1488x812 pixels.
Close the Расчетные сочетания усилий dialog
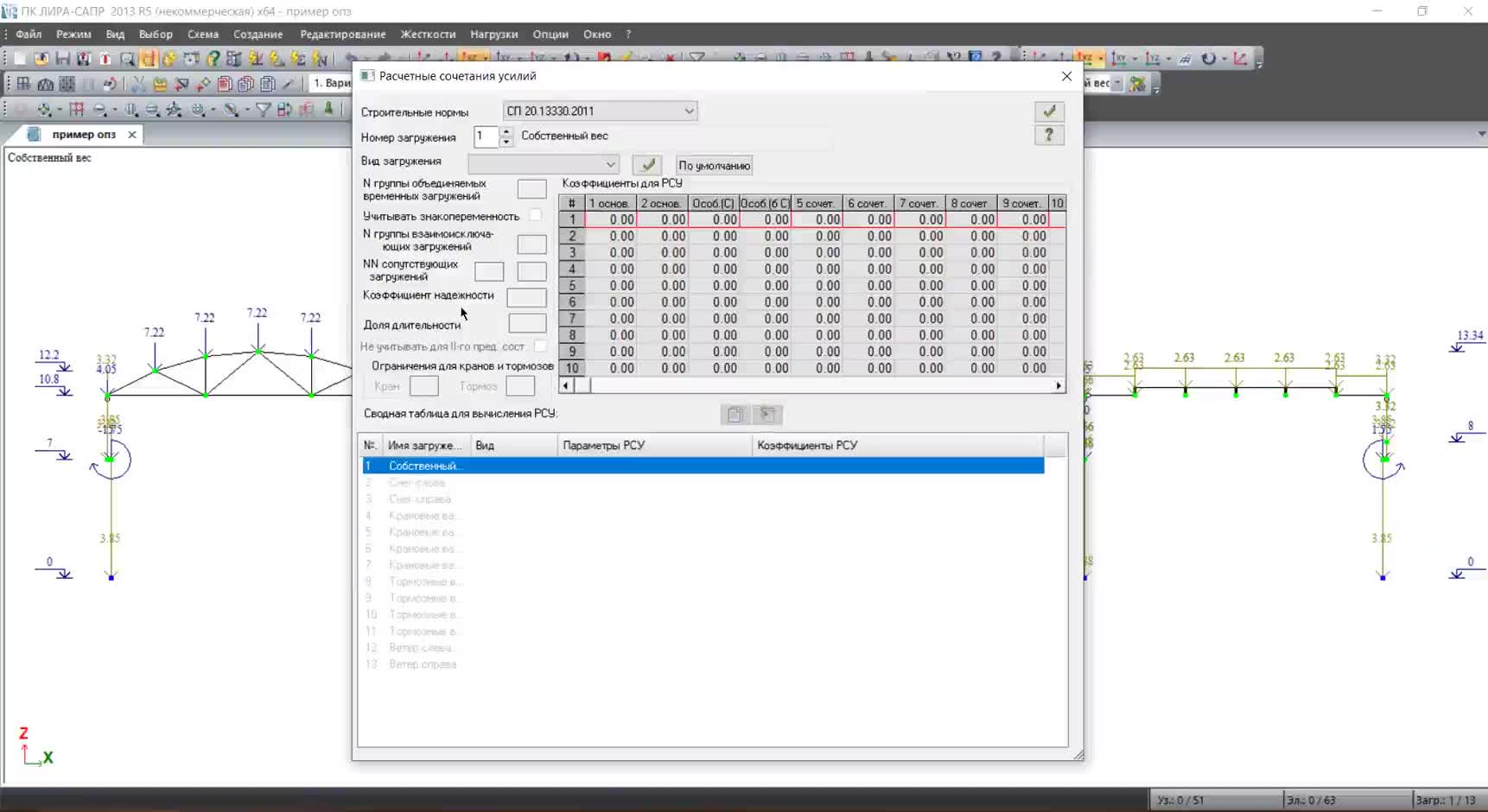click(x=1066, y=76)
